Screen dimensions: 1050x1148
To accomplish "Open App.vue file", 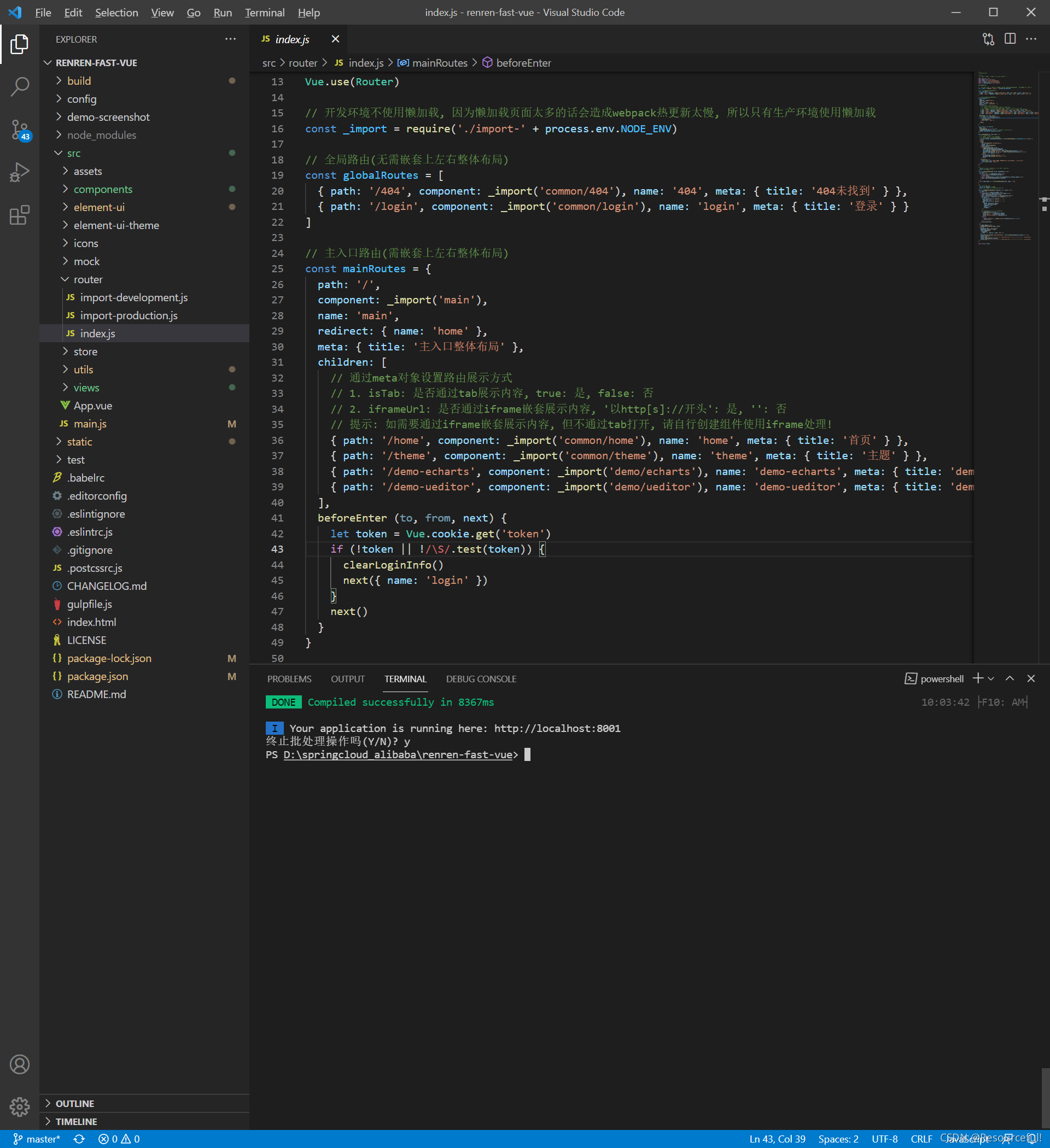I will tap(144, 406).
